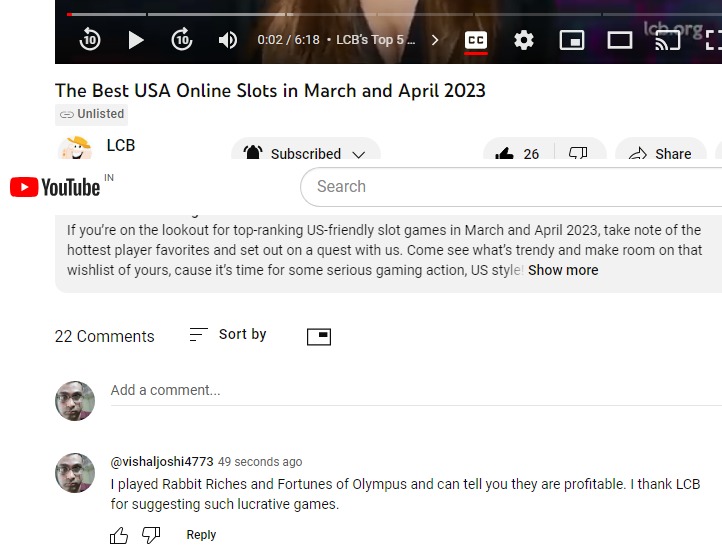Go to YouTube home via logo
The width and height of the screenshot is (722, 550).
click(x=55, y=187)
